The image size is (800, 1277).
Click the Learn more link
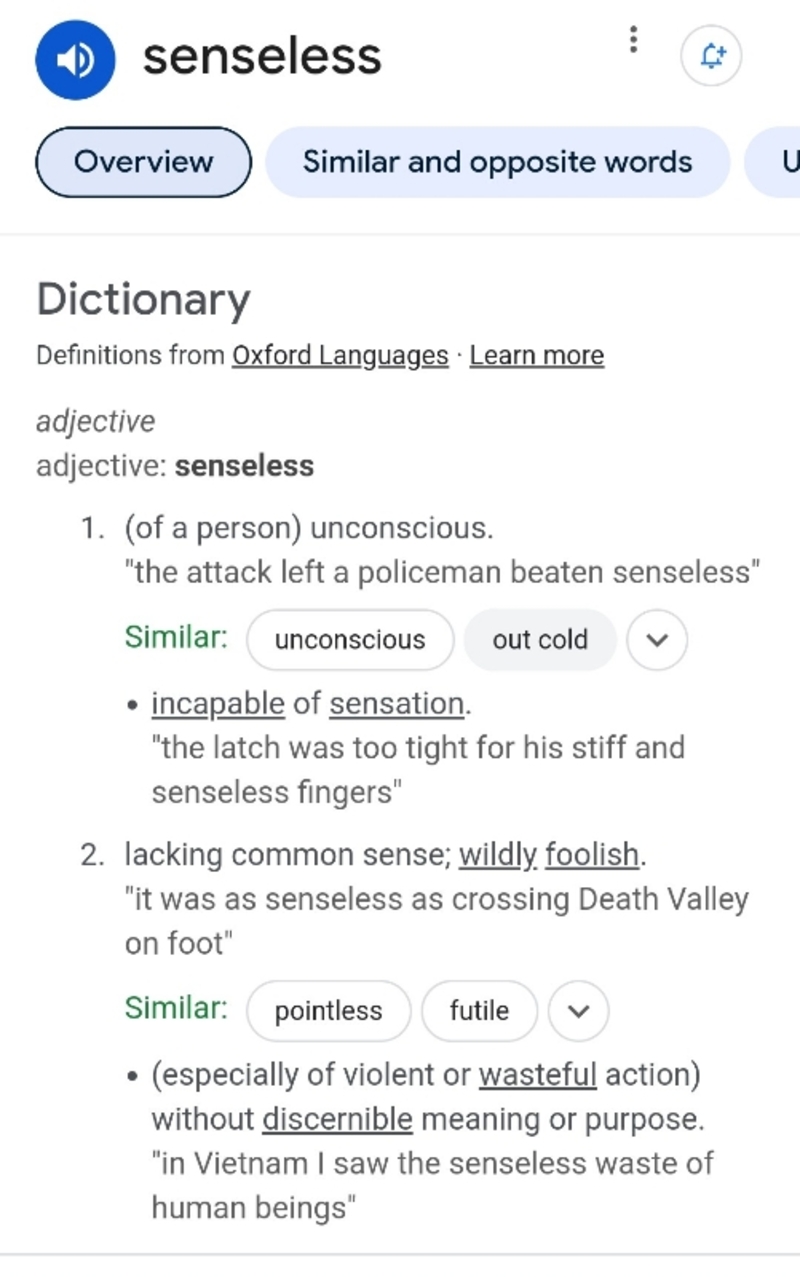coord(537,356)
